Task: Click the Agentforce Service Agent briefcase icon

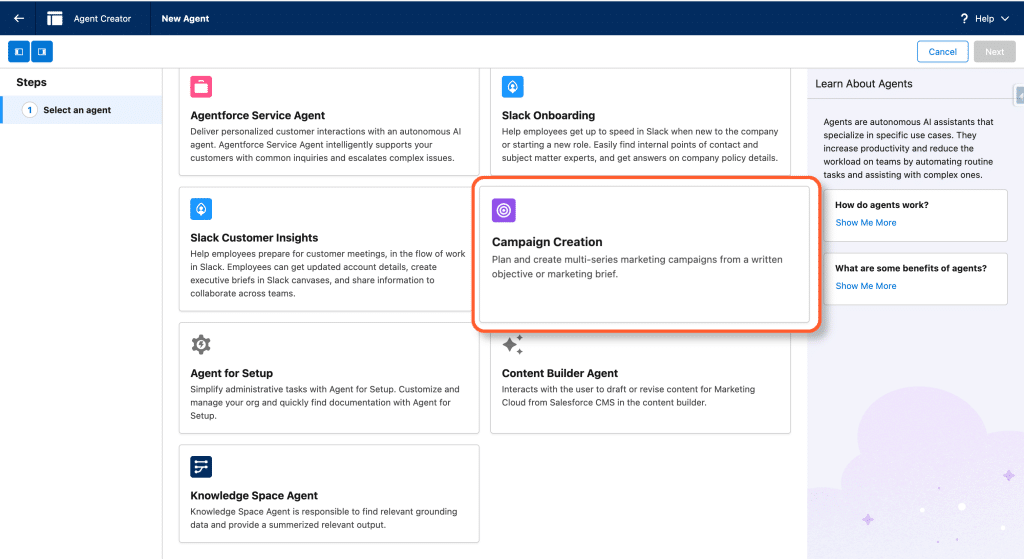Action: pos(201,87)
